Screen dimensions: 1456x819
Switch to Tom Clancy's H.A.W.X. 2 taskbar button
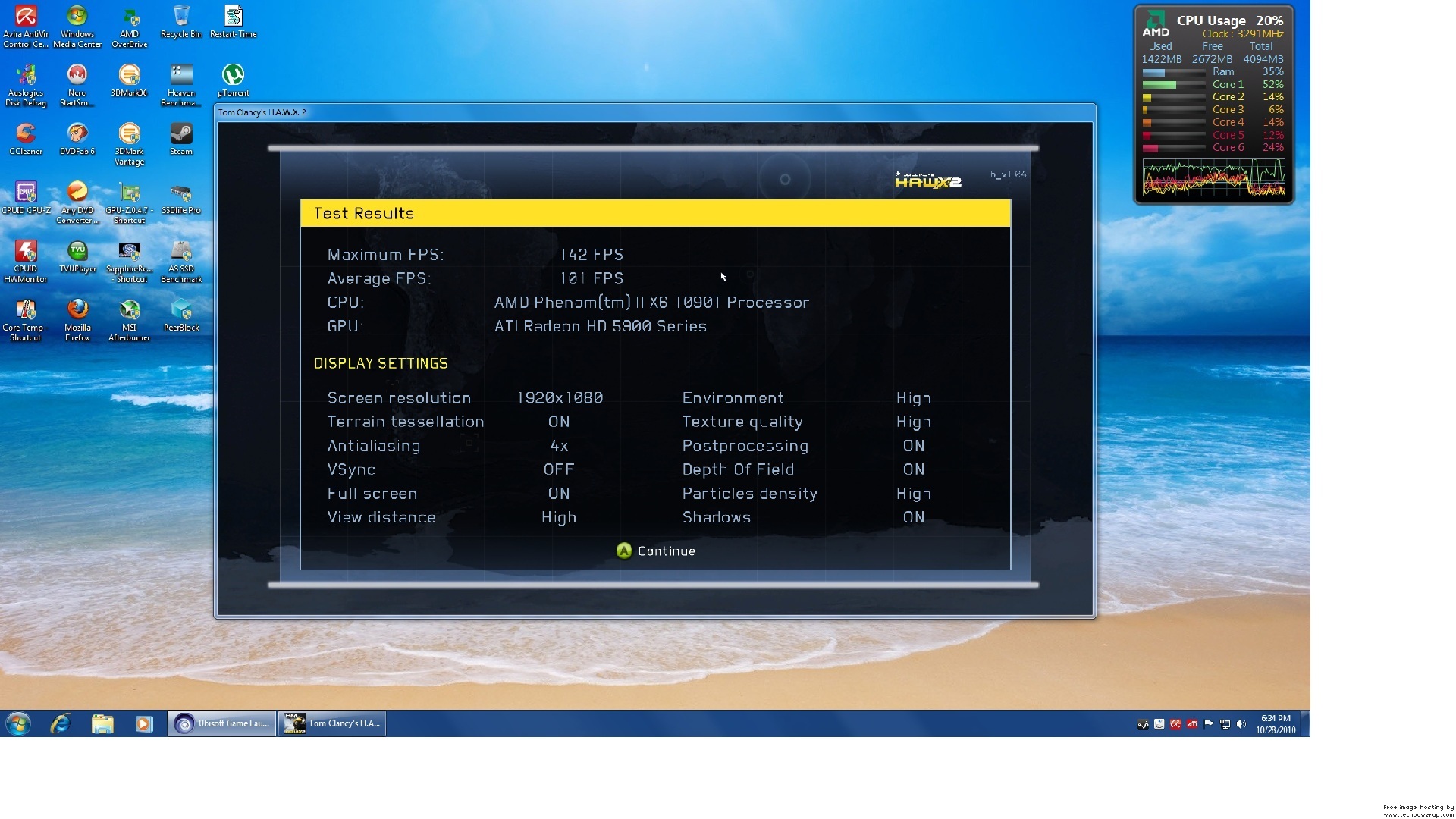pos(333,723)
